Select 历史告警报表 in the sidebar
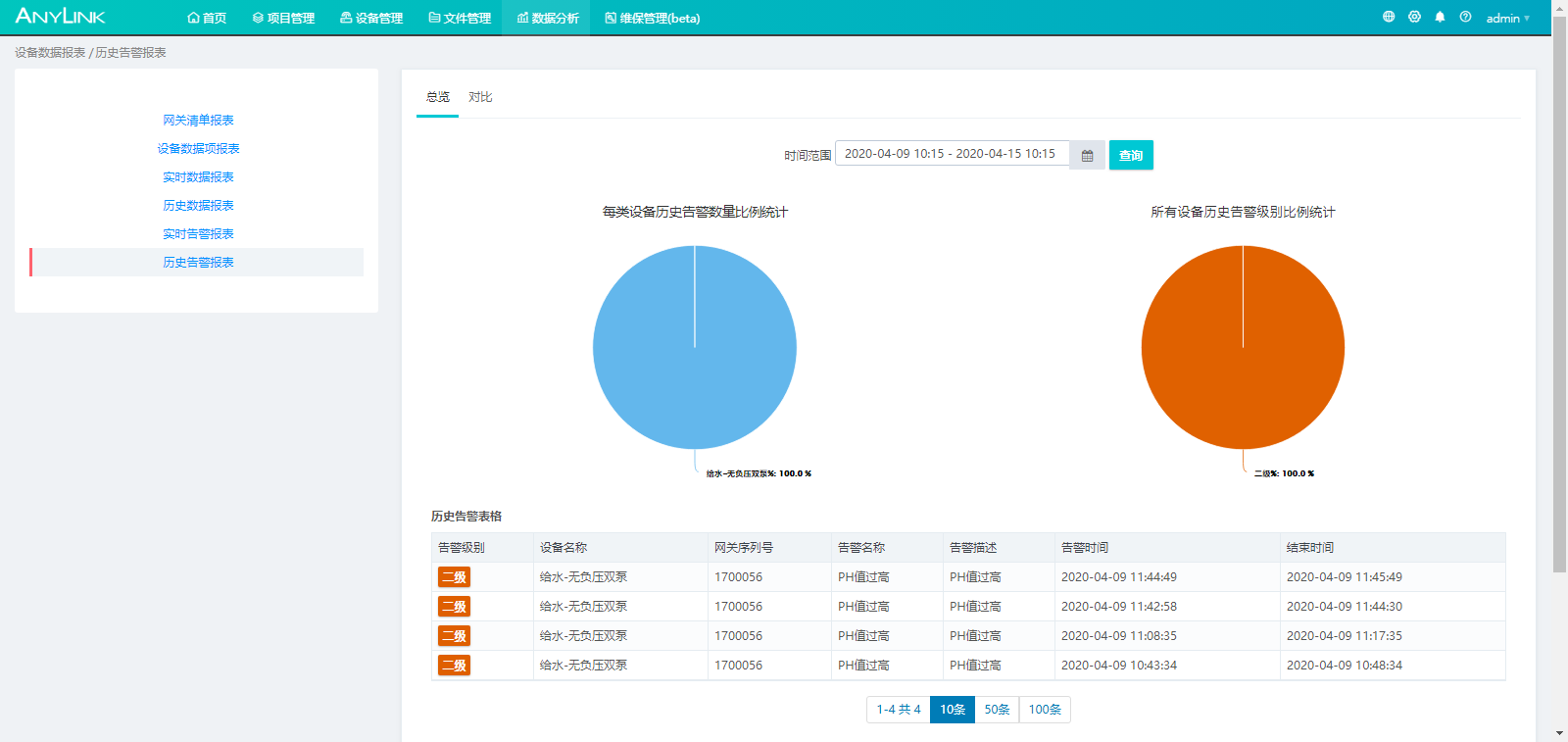This screenshot has width=1568, height=742. [197, 262]
